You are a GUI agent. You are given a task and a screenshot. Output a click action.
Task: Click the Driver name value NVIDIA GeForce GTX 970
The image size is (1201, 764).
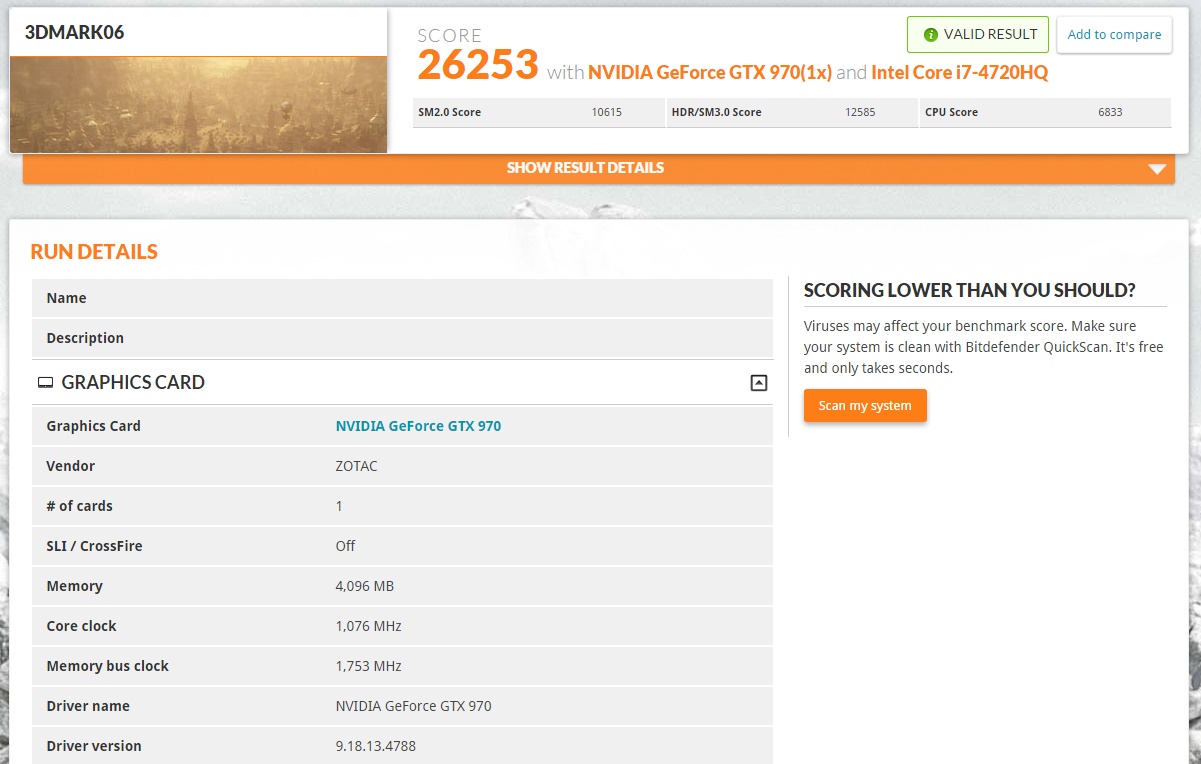413,706
